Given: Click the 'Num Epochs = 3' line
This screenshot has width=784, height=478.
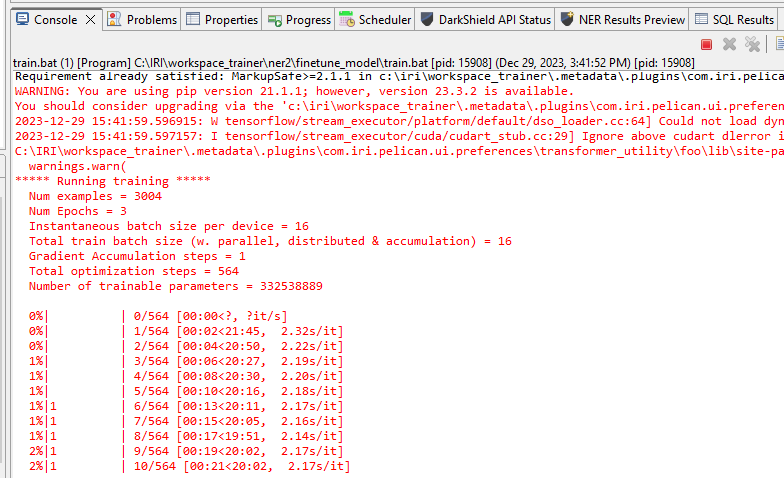Looking at the screenshot, I should (x=78, y=212).
